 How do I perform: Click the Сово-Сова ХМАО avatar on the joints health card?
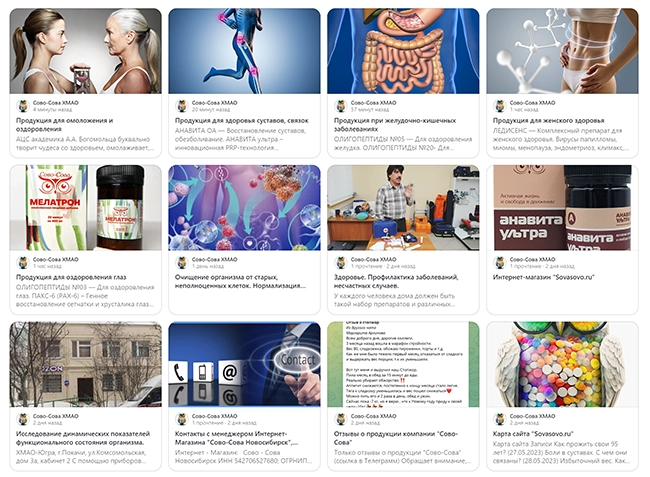click(182, 106)
